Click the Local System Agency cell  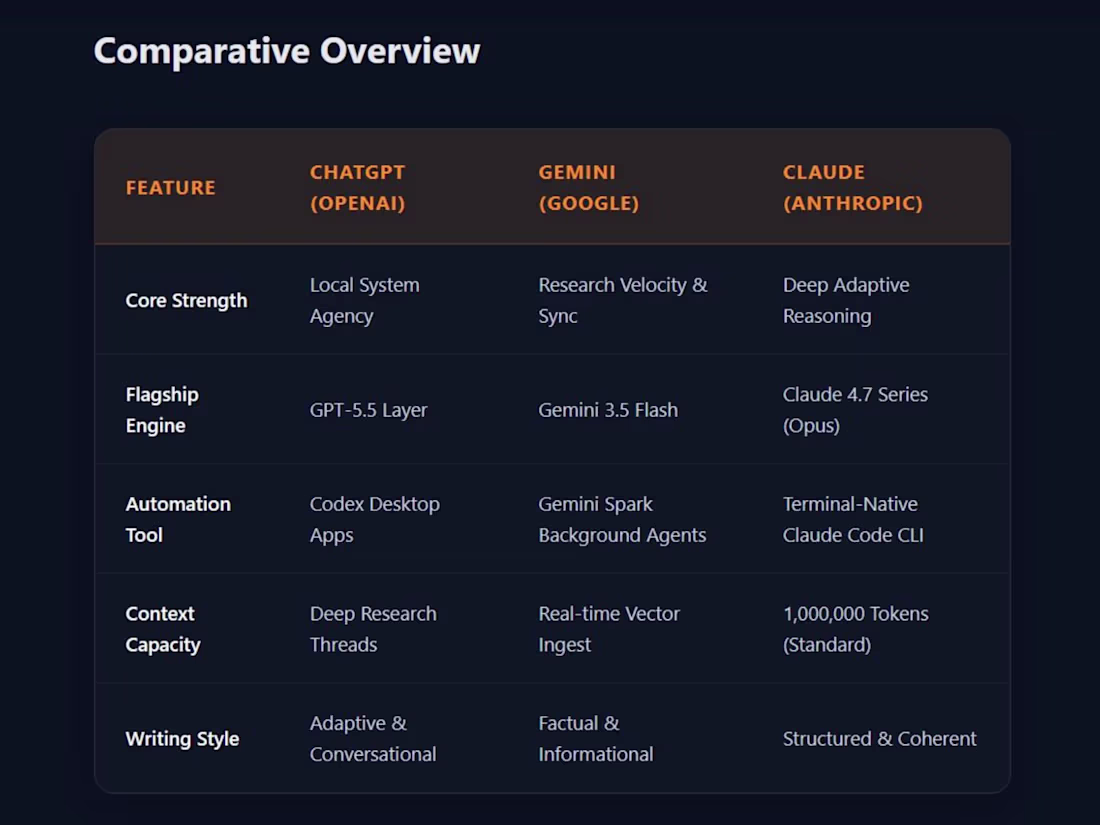pyautogui.click(x=365, y=300)
